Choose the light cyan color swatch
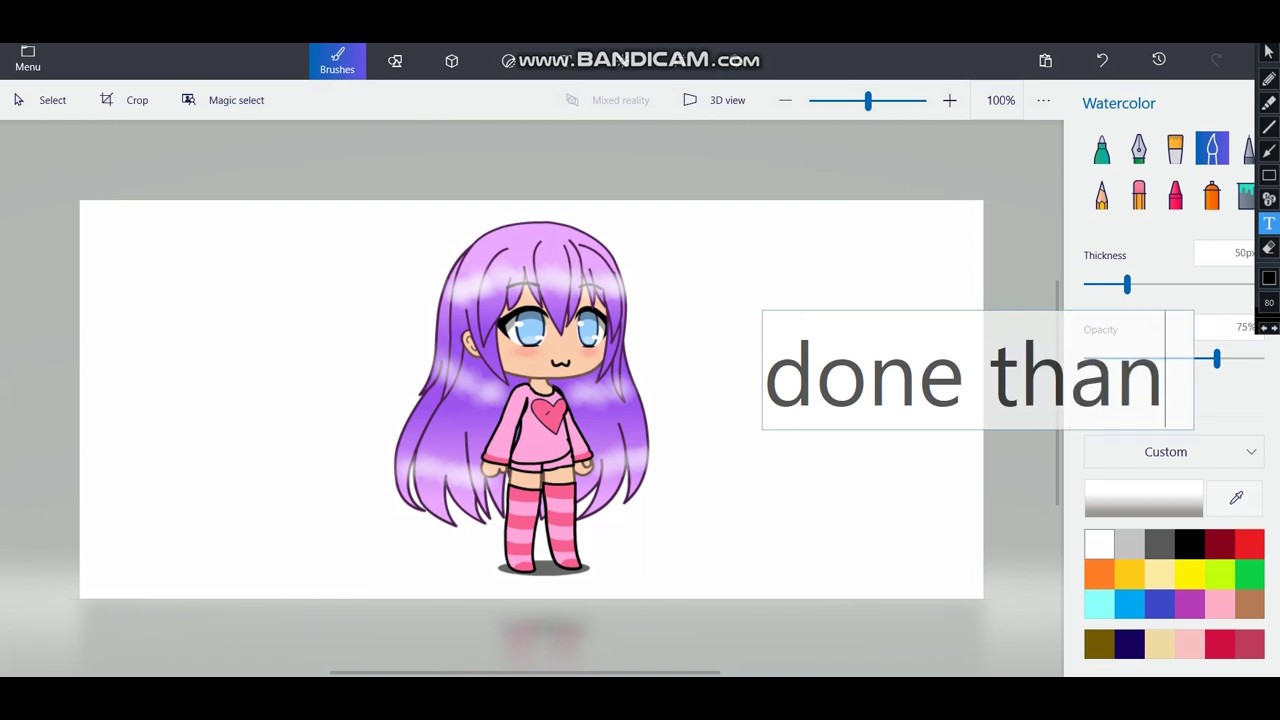 tap(1099, 604)
